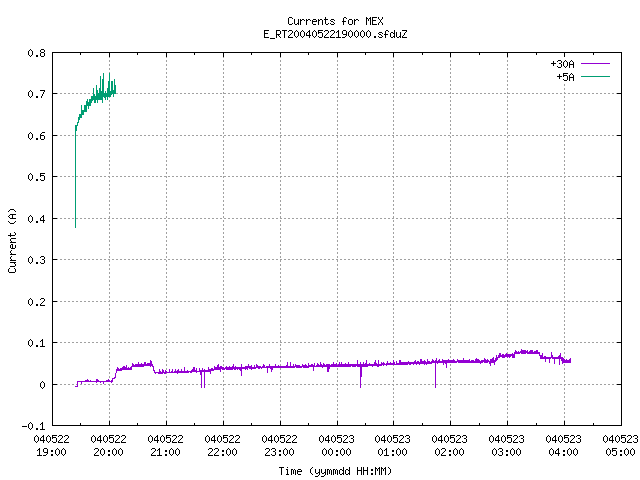Click the 0.7 y-axis tick label
640x480 pixels.
tap(36, 94)
